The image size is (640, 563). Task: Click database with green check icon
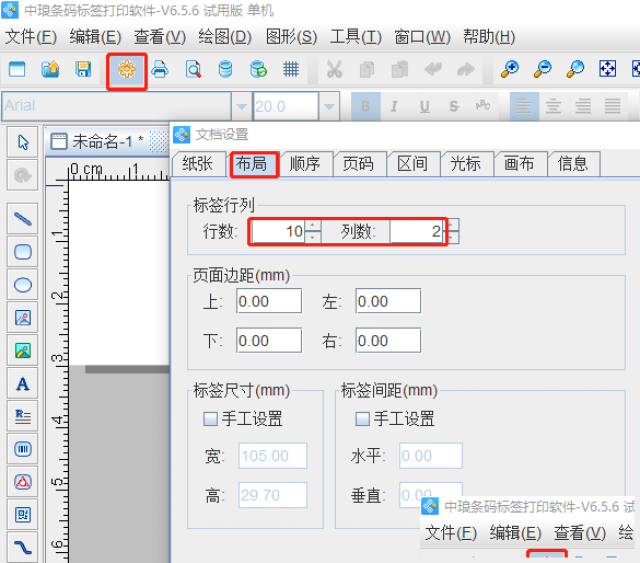click(x=258, y=69)
